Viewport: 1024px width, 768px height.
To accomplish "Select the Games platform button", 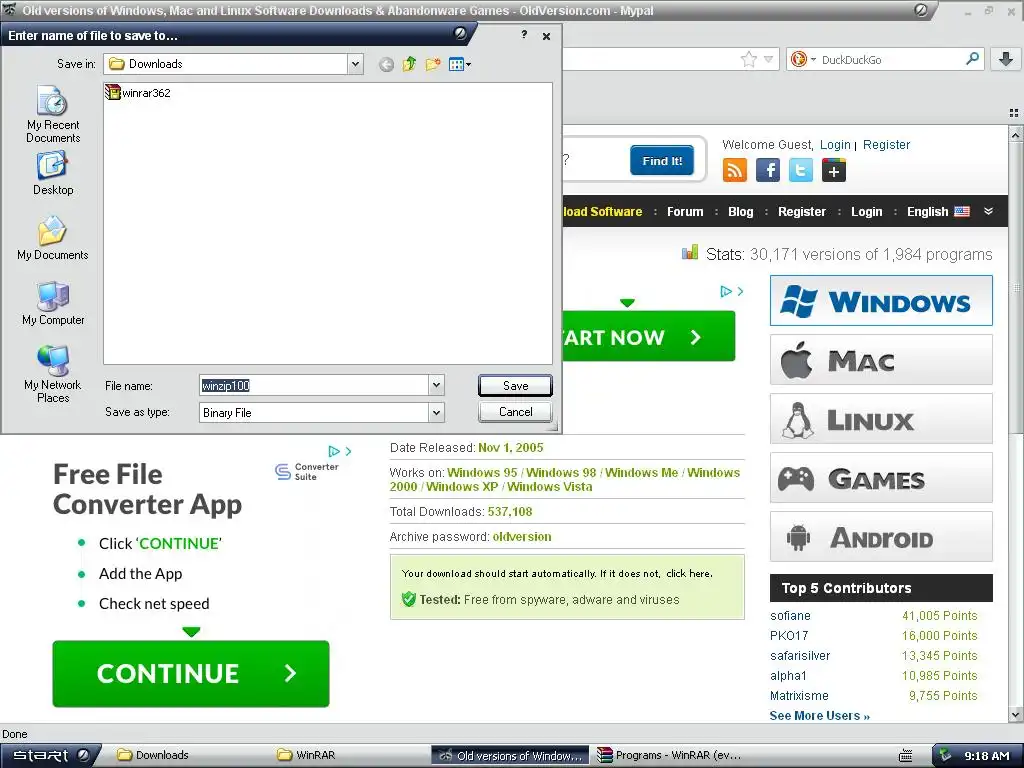I will tap(881, 477).
